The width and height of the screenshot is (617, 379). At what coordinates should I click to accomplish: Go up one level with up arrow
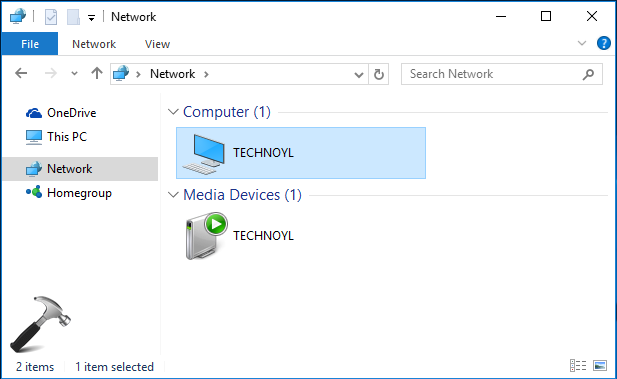(97, 73)
